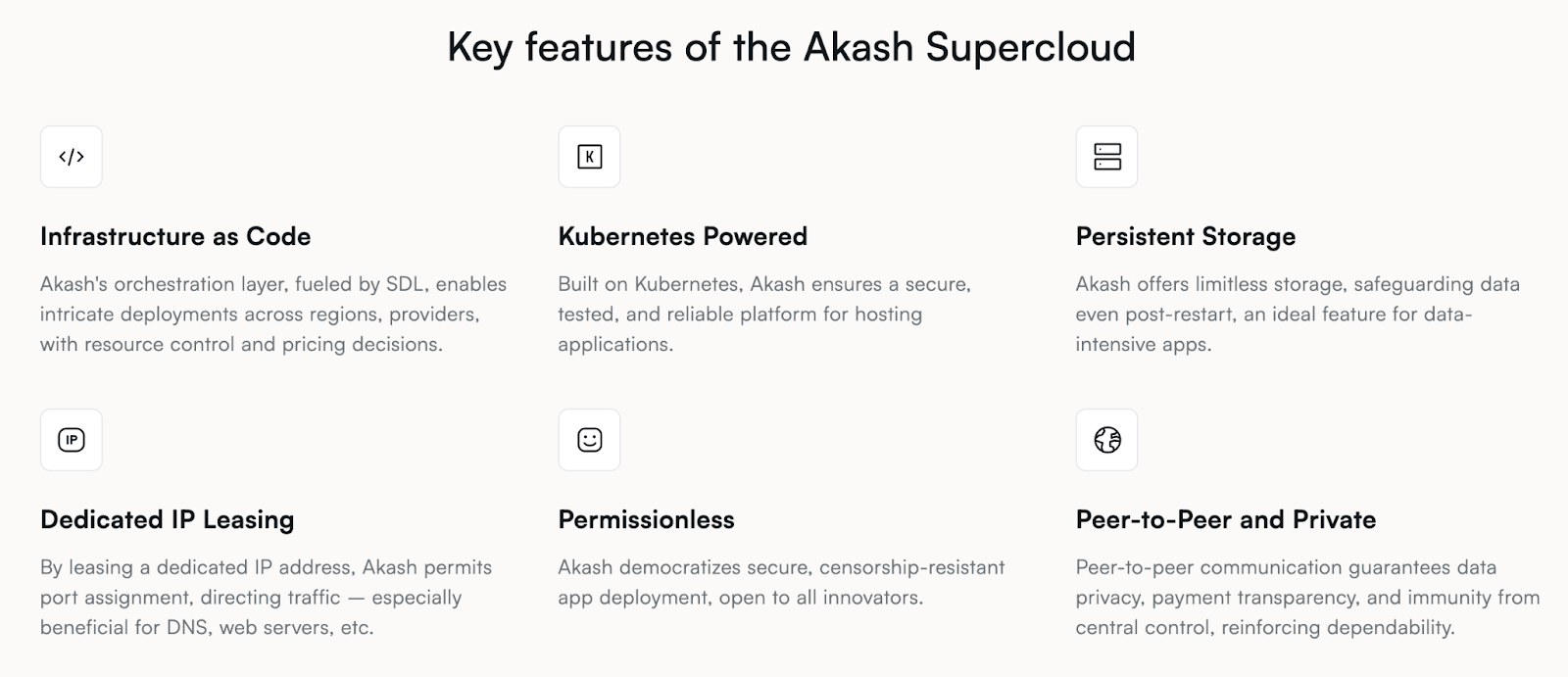Image resolution: width=1568 pixels, height=677 pixels.
Task: Click the Kubernetes Powered description paragraph
Action: click(x=763, y=314)
